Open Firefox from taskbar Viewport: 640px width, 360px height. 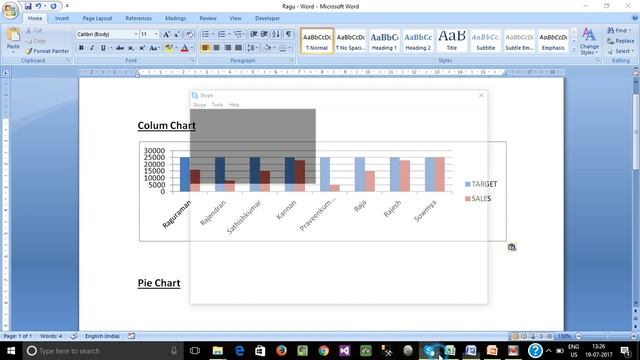(x=281, y=351)
